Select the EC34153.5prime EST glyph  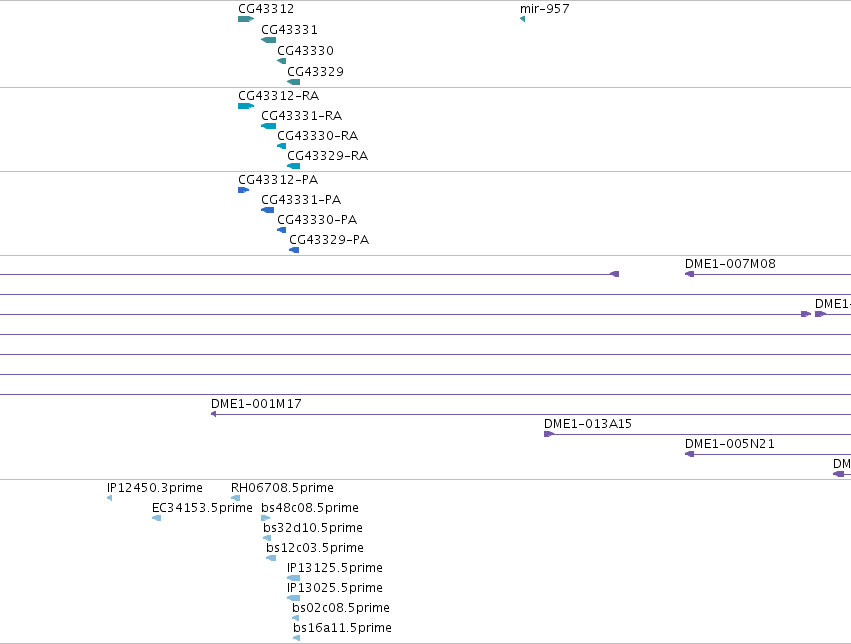coord(156,518)
